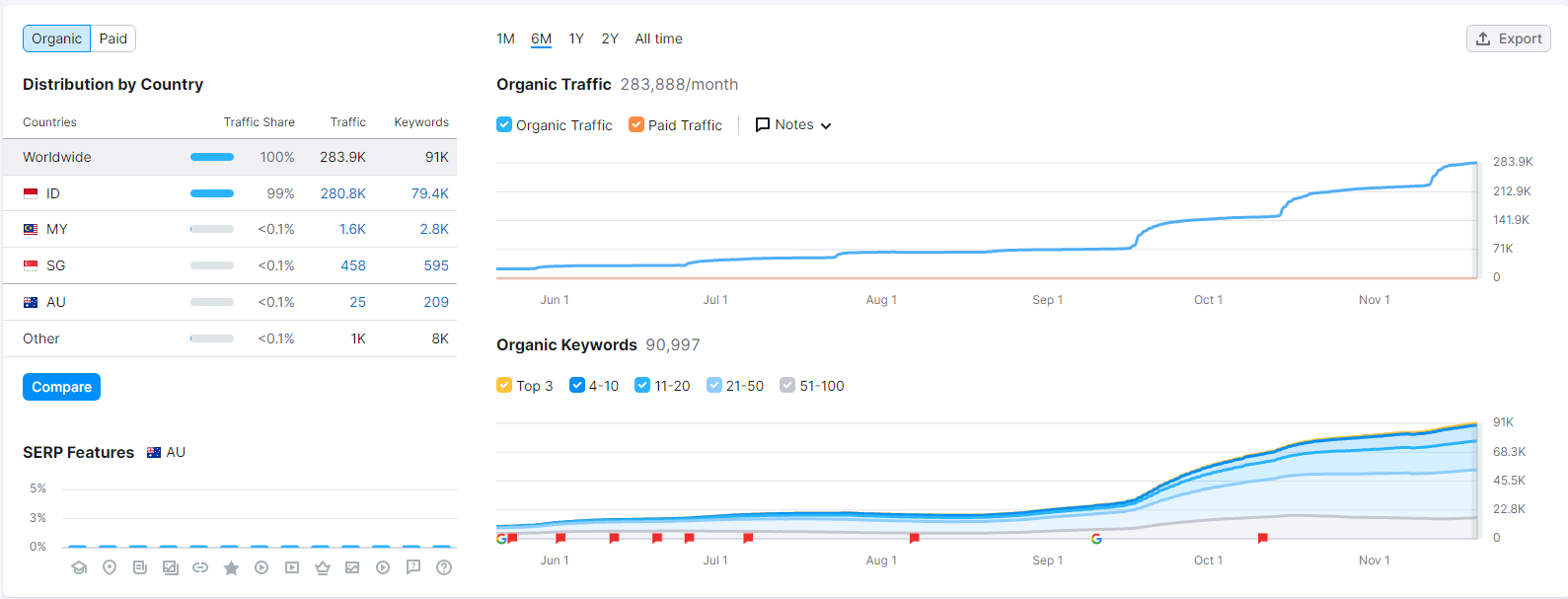Image resolution: width=1568 pixels, height=599 pixels.
Task: Click the Site links chain icon
Action: click(x=200, y=567)
